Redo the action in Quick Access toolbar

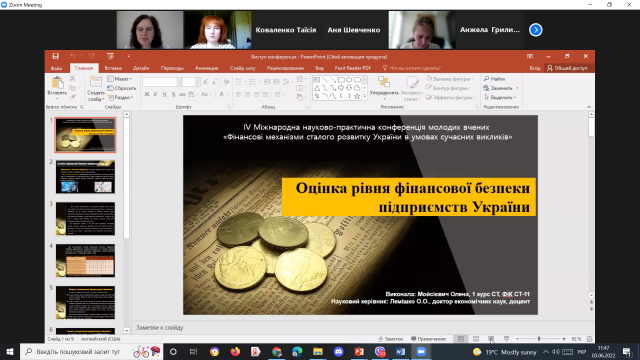click(x=91, y=56)
